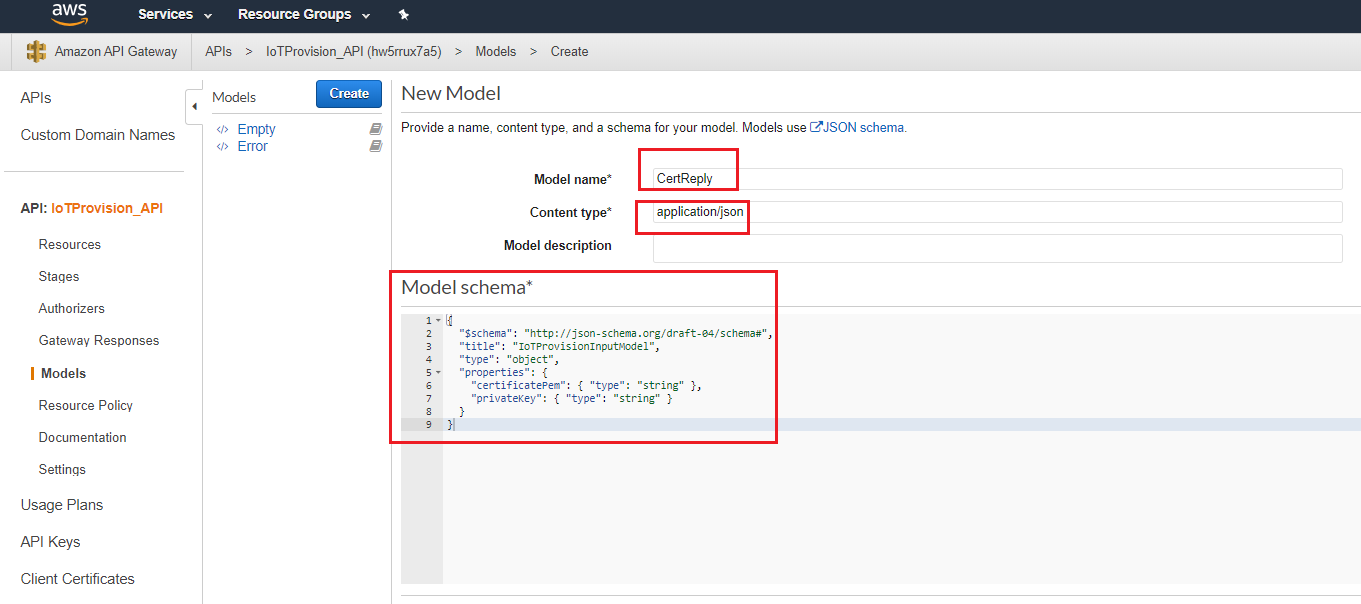This screenshot has width=1361, height=604.
Task: Open Client Certificates in the sidebar
Action: point(78,579)
